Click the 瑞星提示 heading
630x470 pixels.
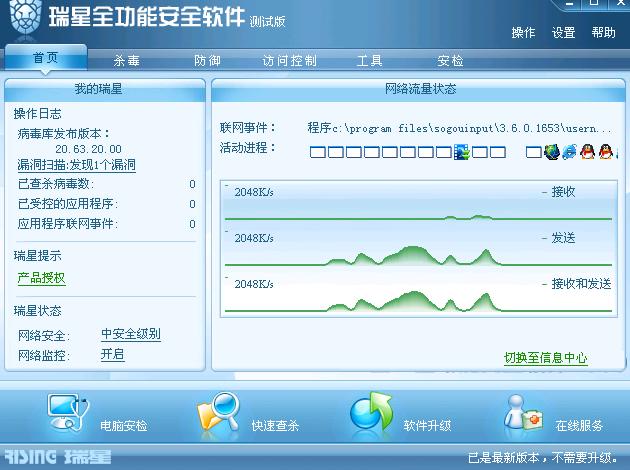(x=37, y=255)
